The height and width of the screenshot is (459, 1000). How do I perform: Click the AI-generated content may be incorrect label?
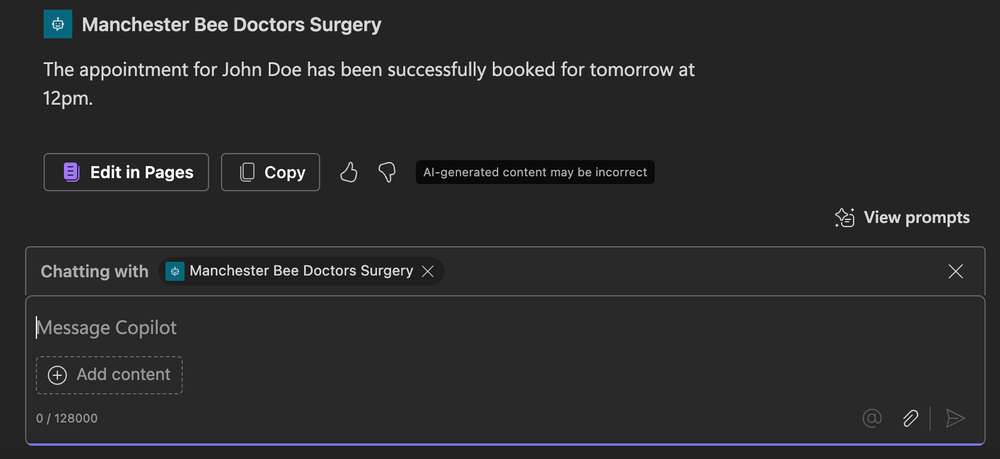click(535, 172)
